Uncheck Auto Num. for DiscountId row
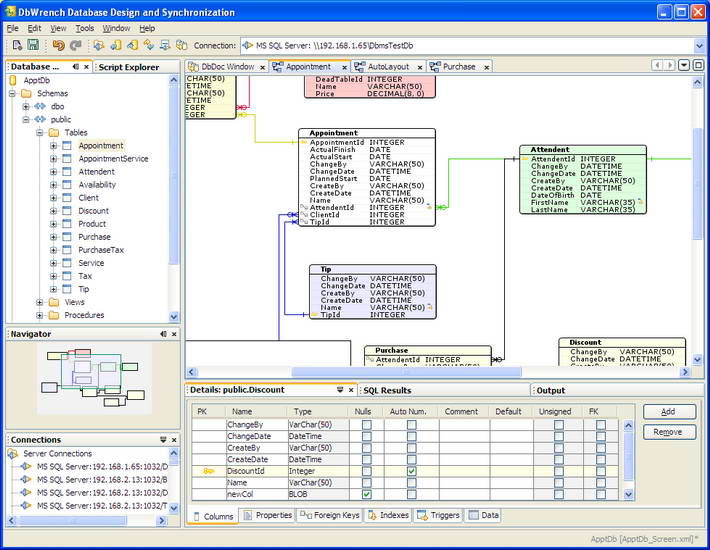Screen dimensions: 710x550 tap(411, 471)
